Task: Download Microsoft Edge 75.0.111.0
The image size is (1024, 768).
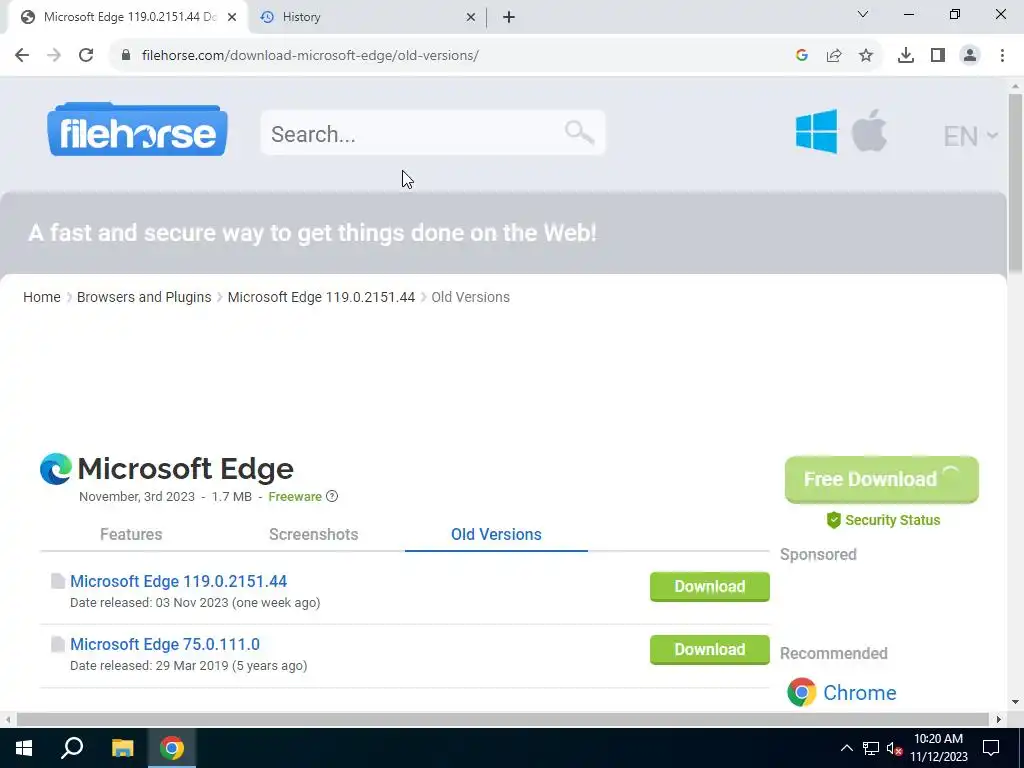Action: [x=710, y=649]
